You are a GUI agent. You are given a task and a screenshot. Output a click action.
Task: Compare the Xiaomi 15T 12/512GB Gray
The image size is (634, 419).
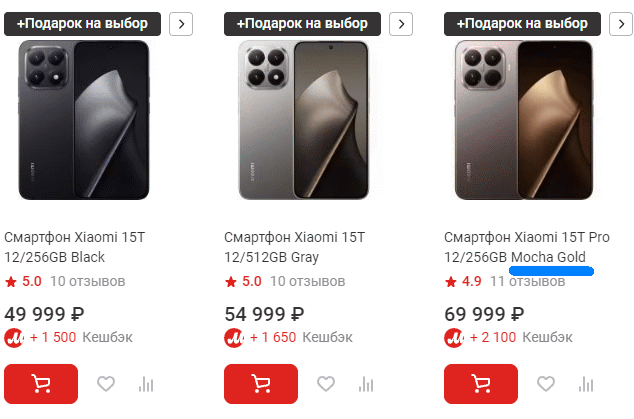[x=366, y=384]
